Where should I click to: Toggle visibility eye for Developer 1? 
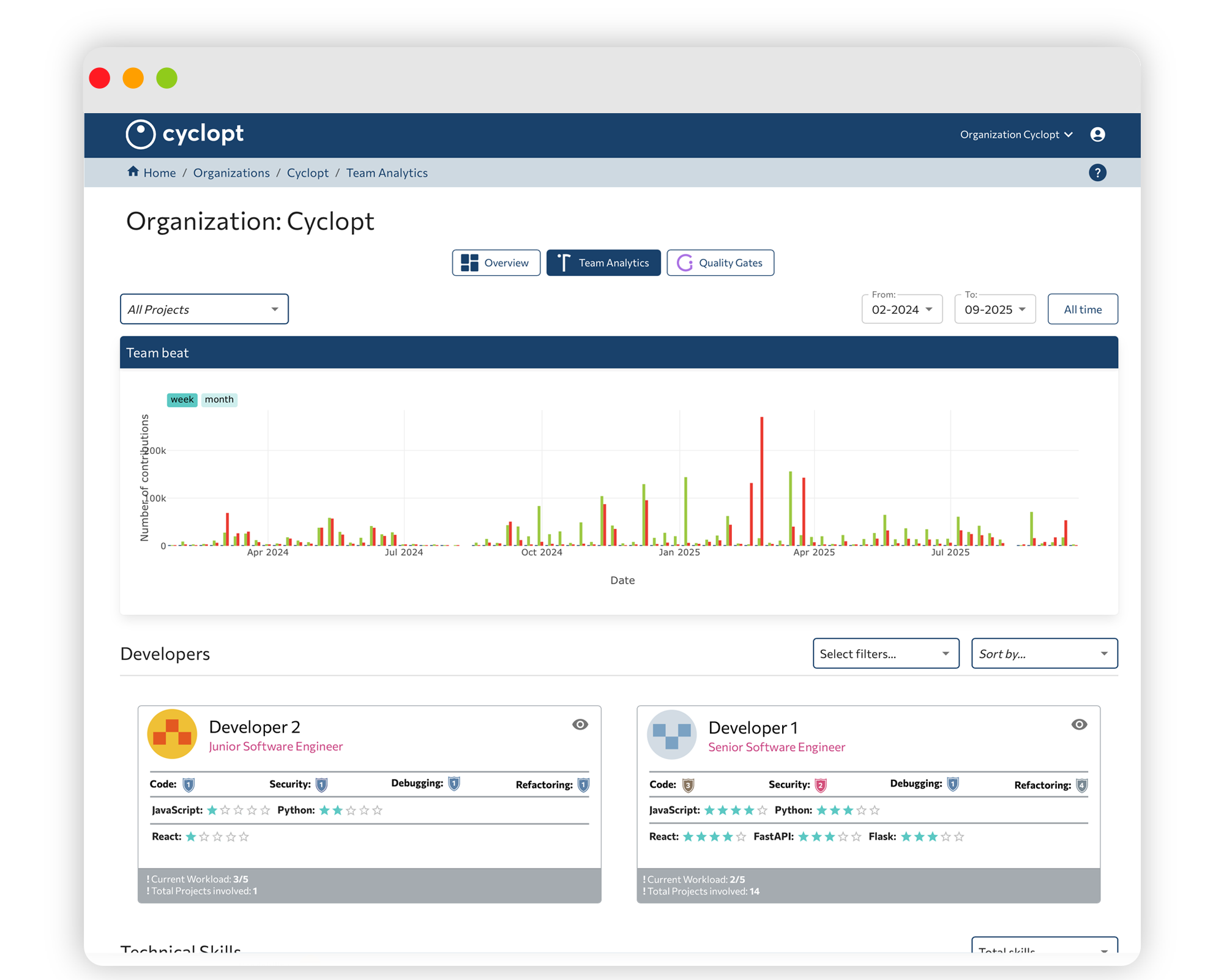click(1079, 725)
